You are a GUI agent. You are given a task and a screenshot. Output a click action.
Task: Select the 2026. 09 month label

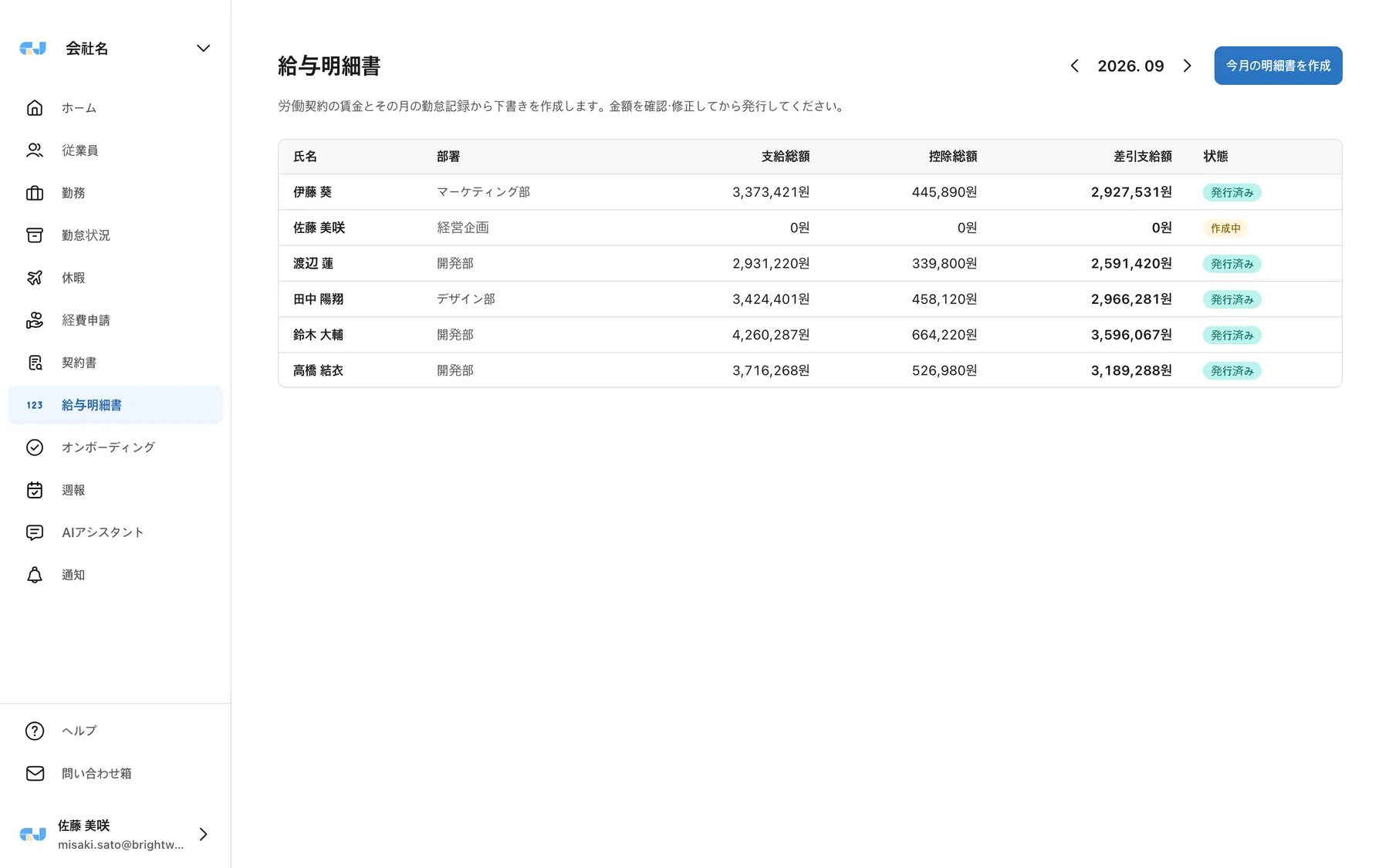[x=1130, y=66]
